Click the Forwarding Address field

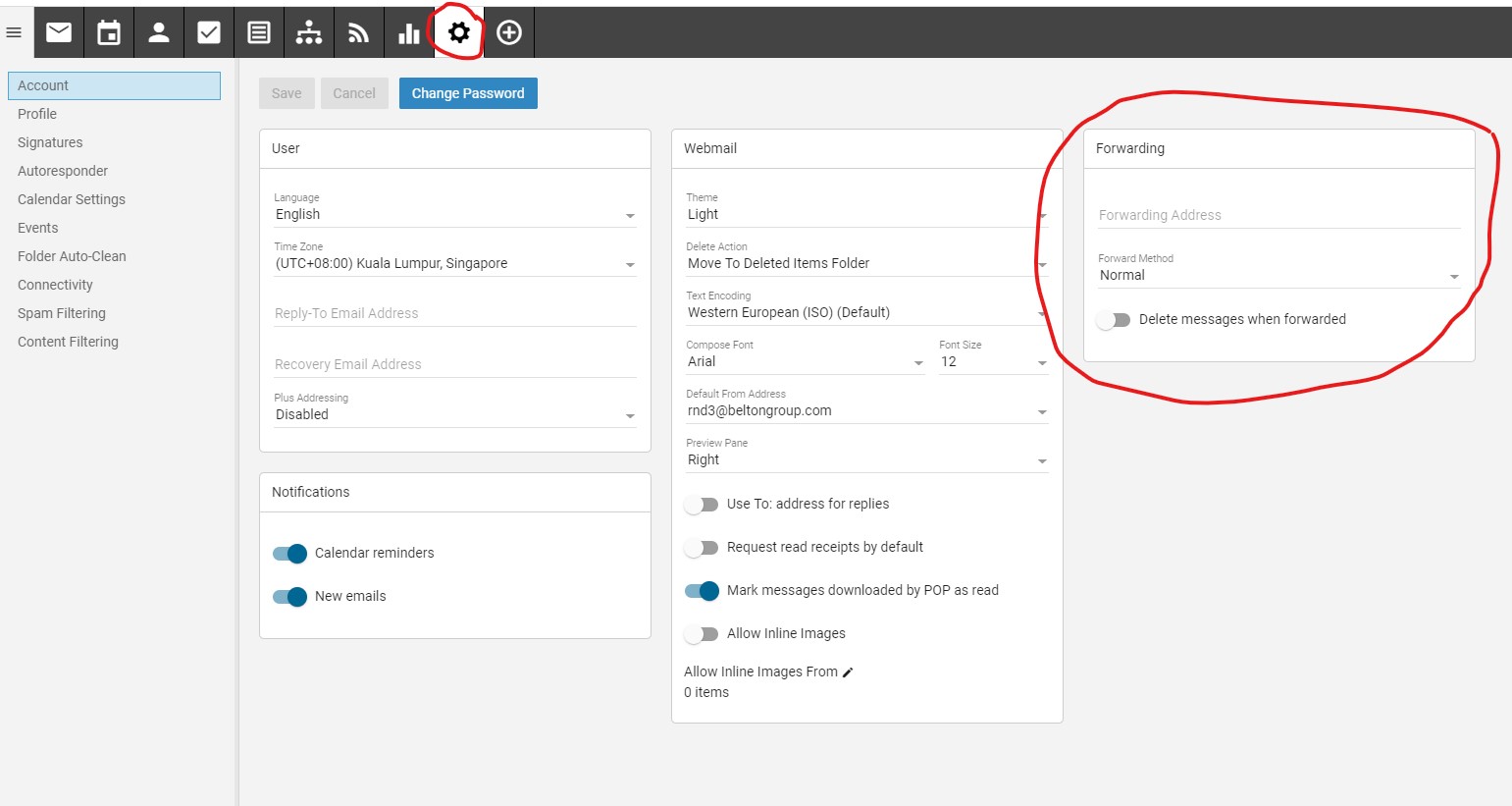tap(1279, 215)
